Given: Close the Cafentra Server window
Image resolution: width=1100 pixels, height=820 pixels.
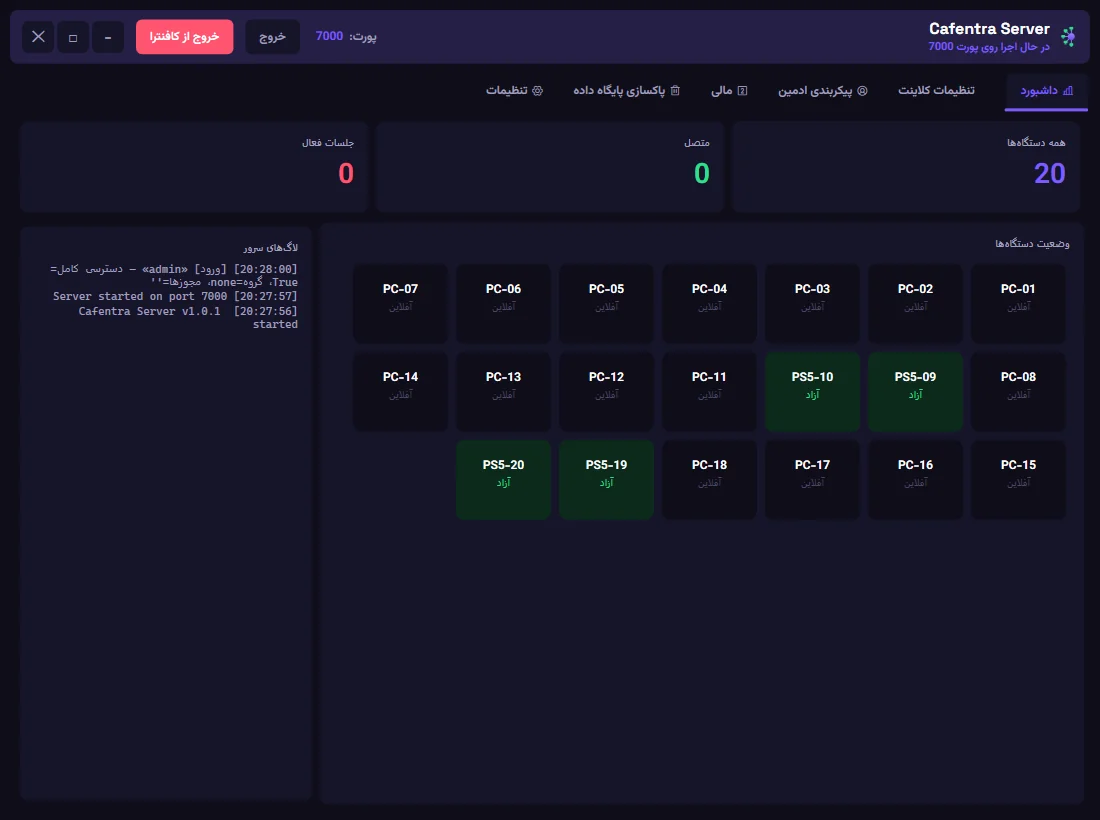Looking at the screenshot, I should coord(38,36).
